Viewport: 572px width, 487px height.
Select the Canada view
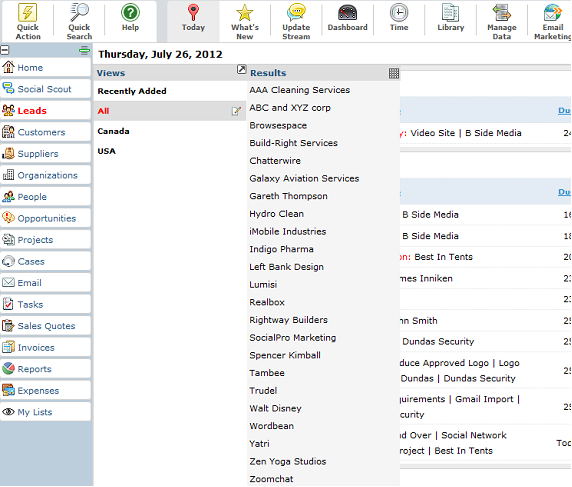(113, 131)
